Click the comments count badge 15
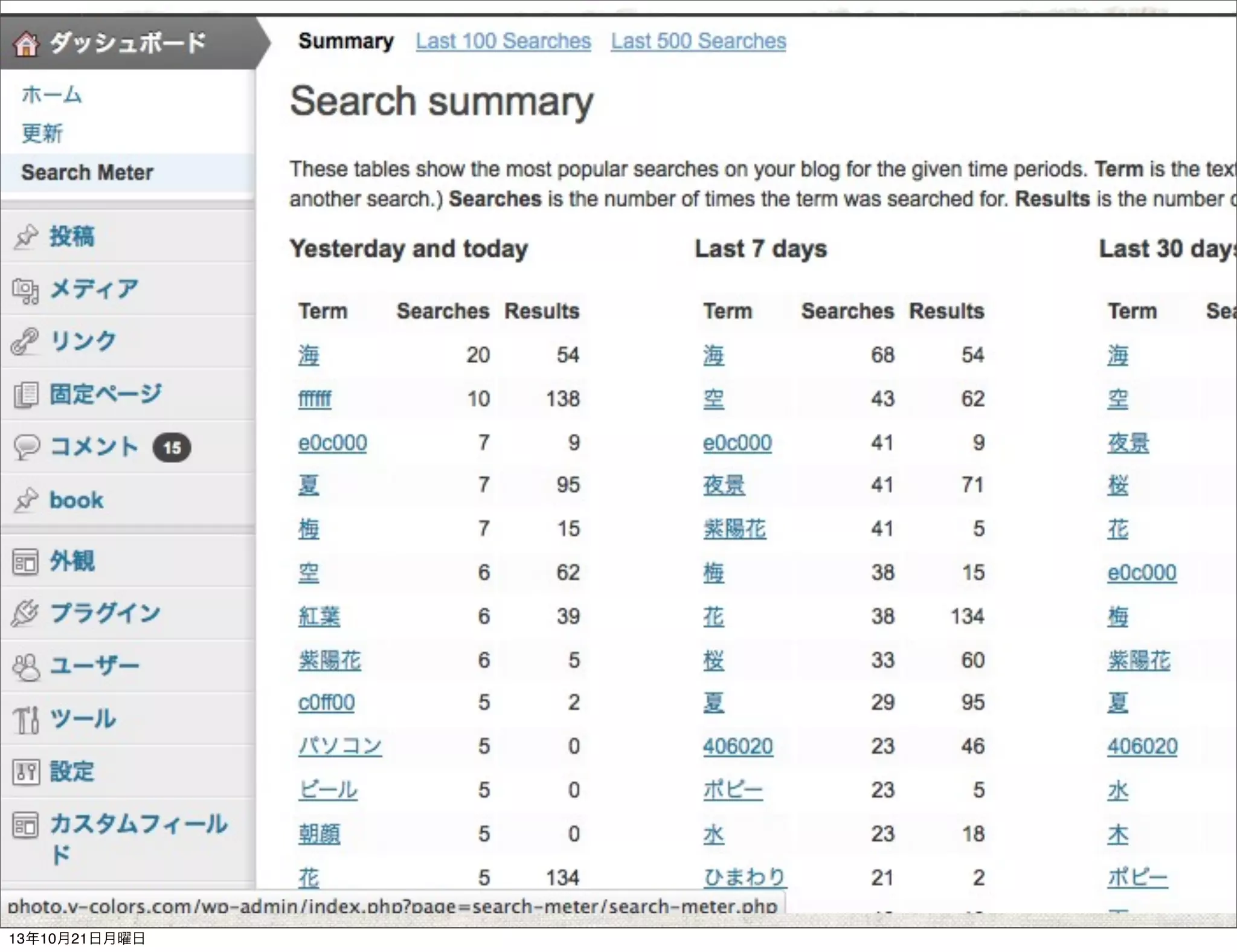The height and width of the screenshot is (952, 1237). 172,448
